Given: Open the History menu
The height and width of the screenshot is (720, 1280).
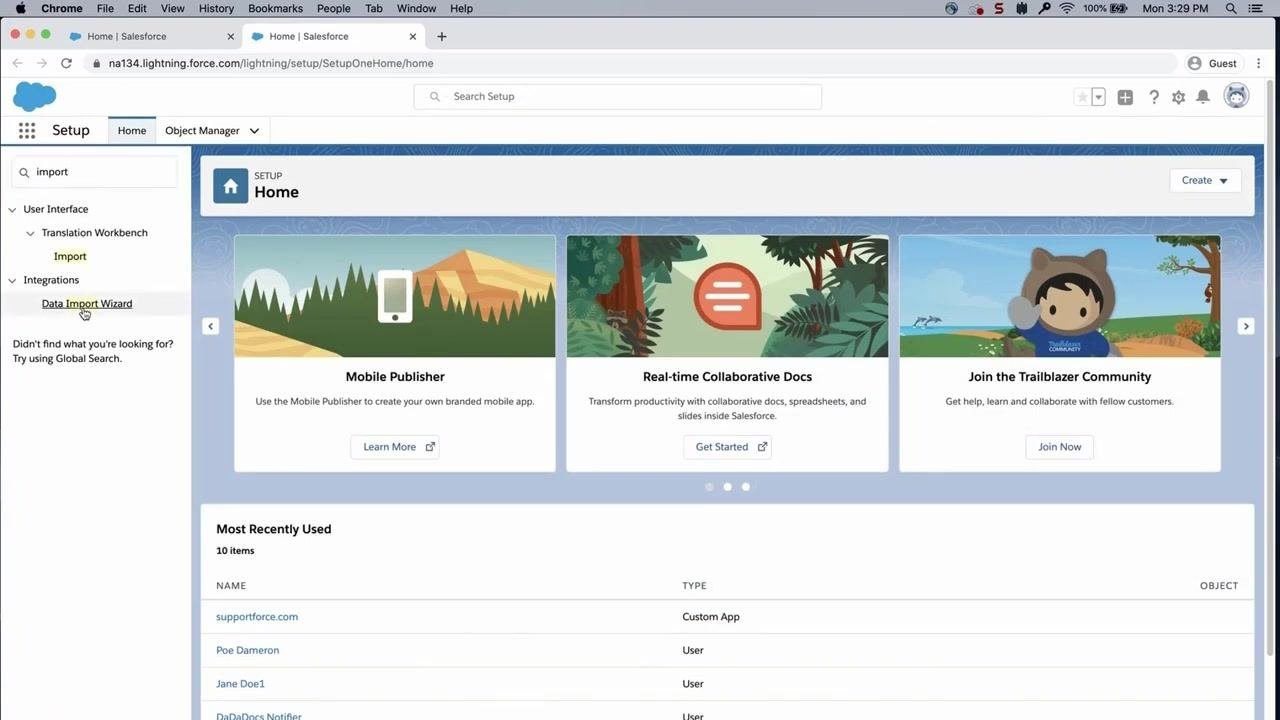Looking at the screenshot, I should (216, 8).
